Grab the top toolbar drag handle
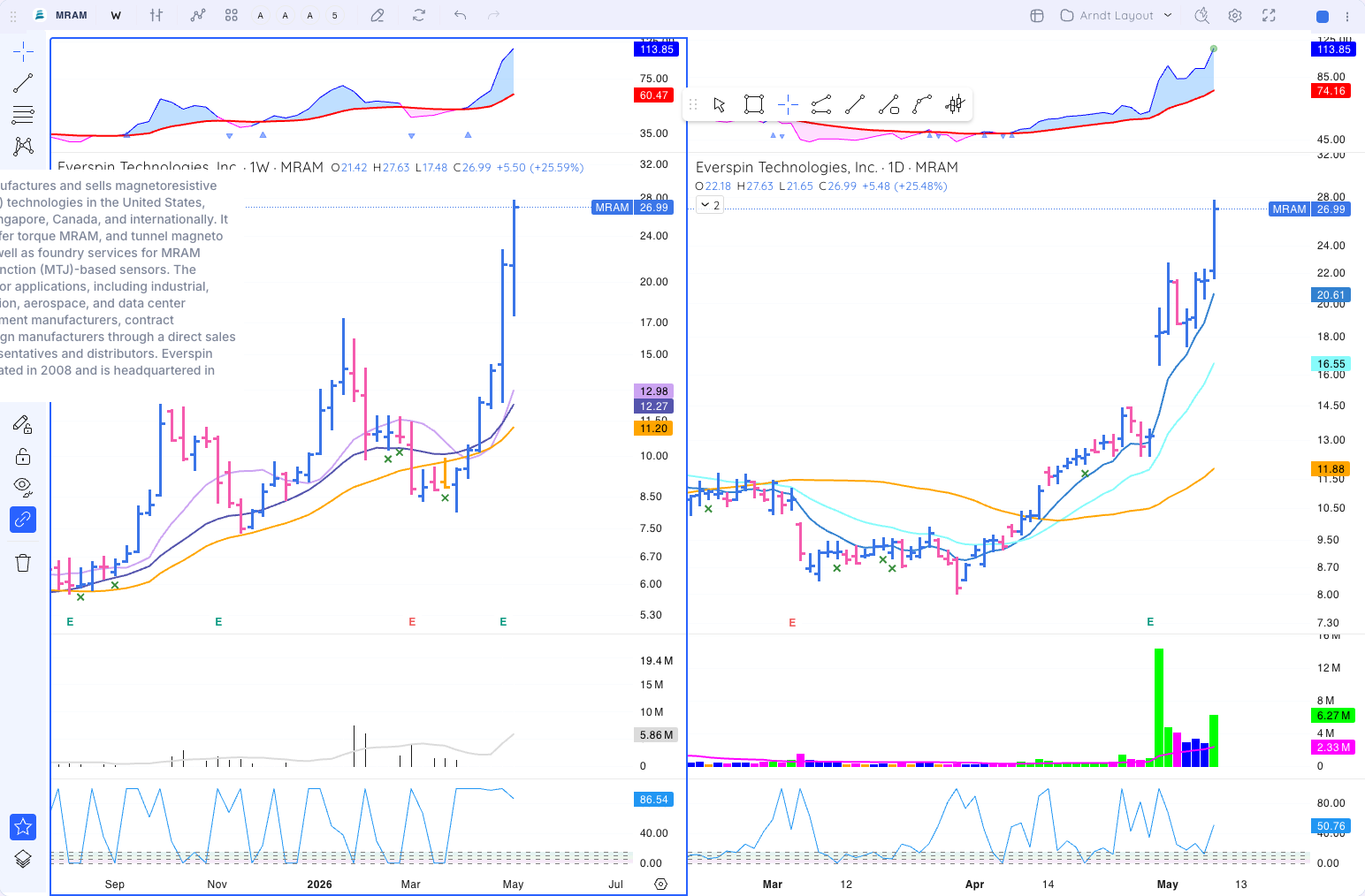The height and width of the screenshot is (896, 1365). (x=12, y=16)
